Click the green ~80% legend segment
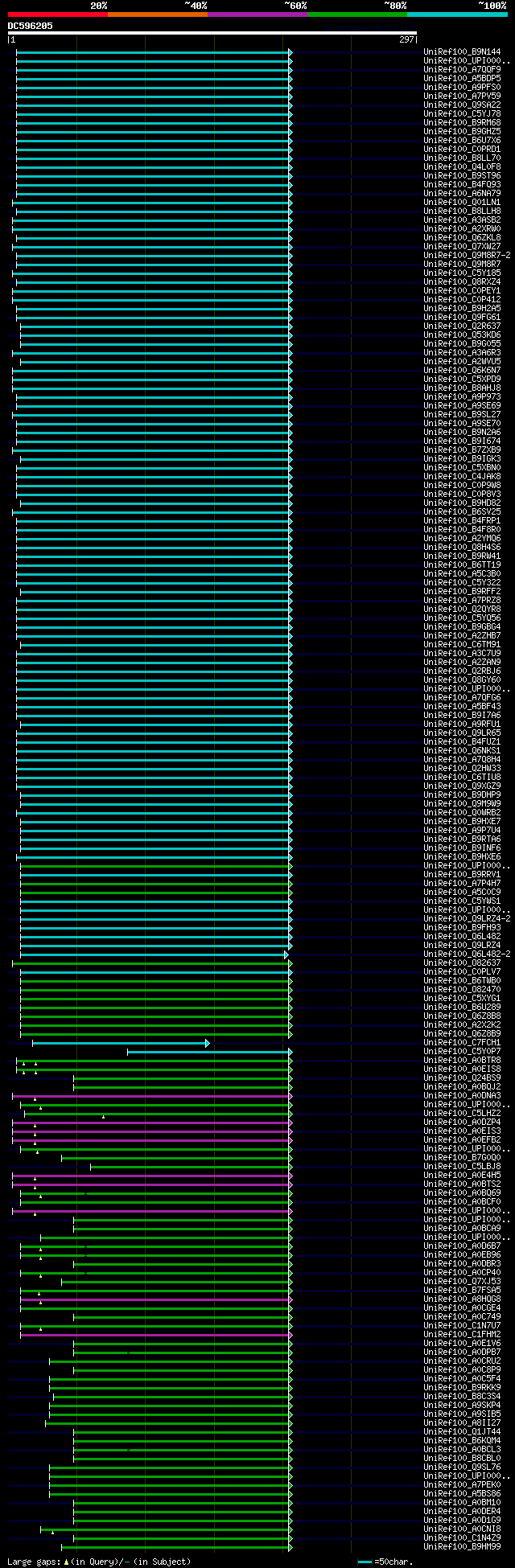This screenshot has height=1568, width=515. tap(357, 14)
